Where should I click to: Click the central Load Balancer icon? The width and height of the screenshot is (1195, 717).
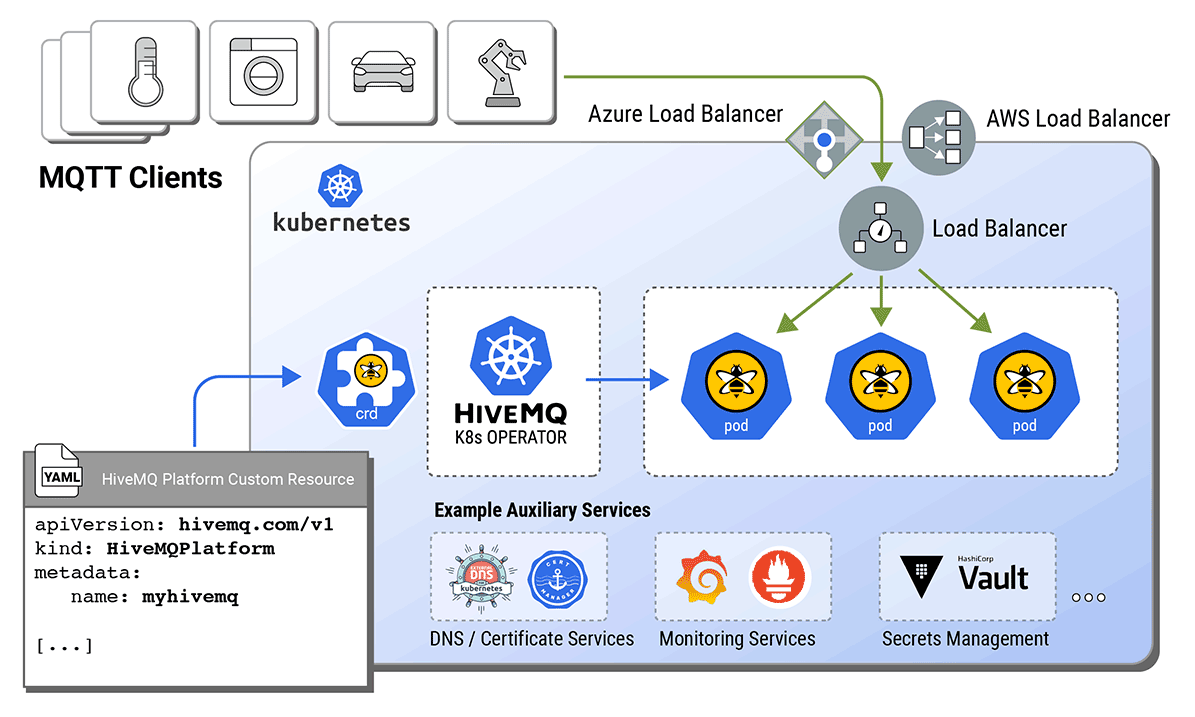pos(880,228)
